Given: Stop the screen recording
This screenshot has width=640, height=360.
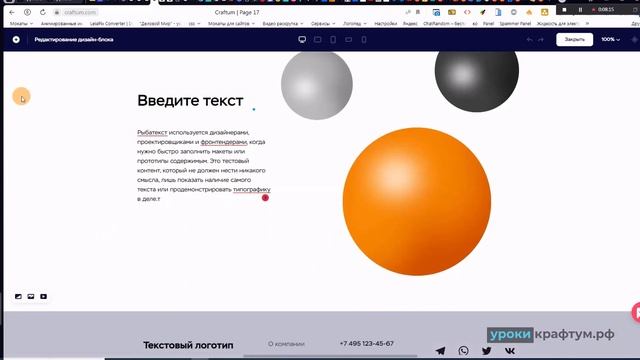Looking at the screenshot, I should 564,9.
